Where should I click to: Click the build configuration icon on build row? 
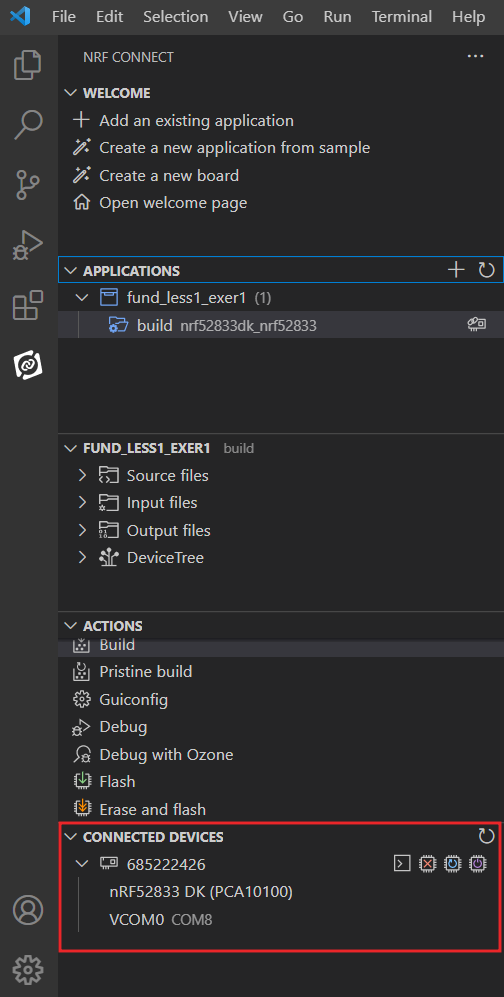click(477, 325)
